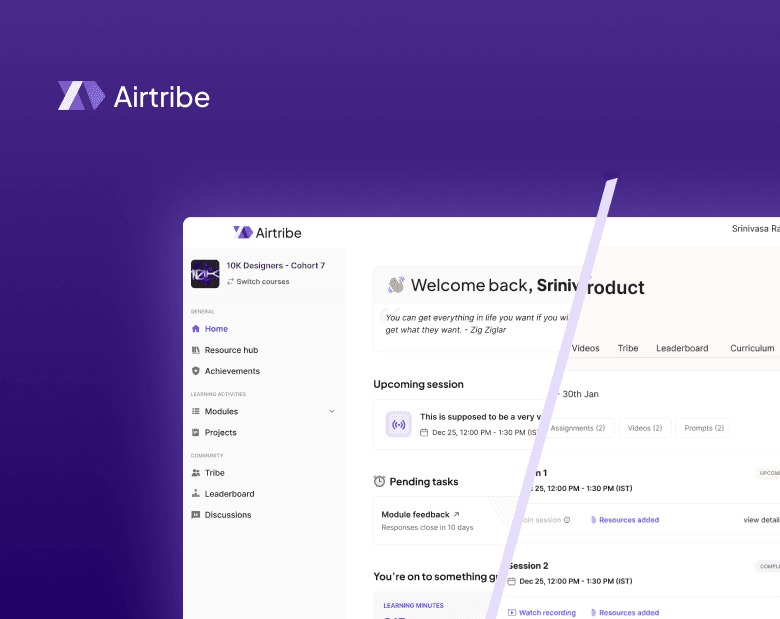Screen dimensions: 780x619
Task: Filter by Prompts (2) chip
Action: tap(702, 428)
